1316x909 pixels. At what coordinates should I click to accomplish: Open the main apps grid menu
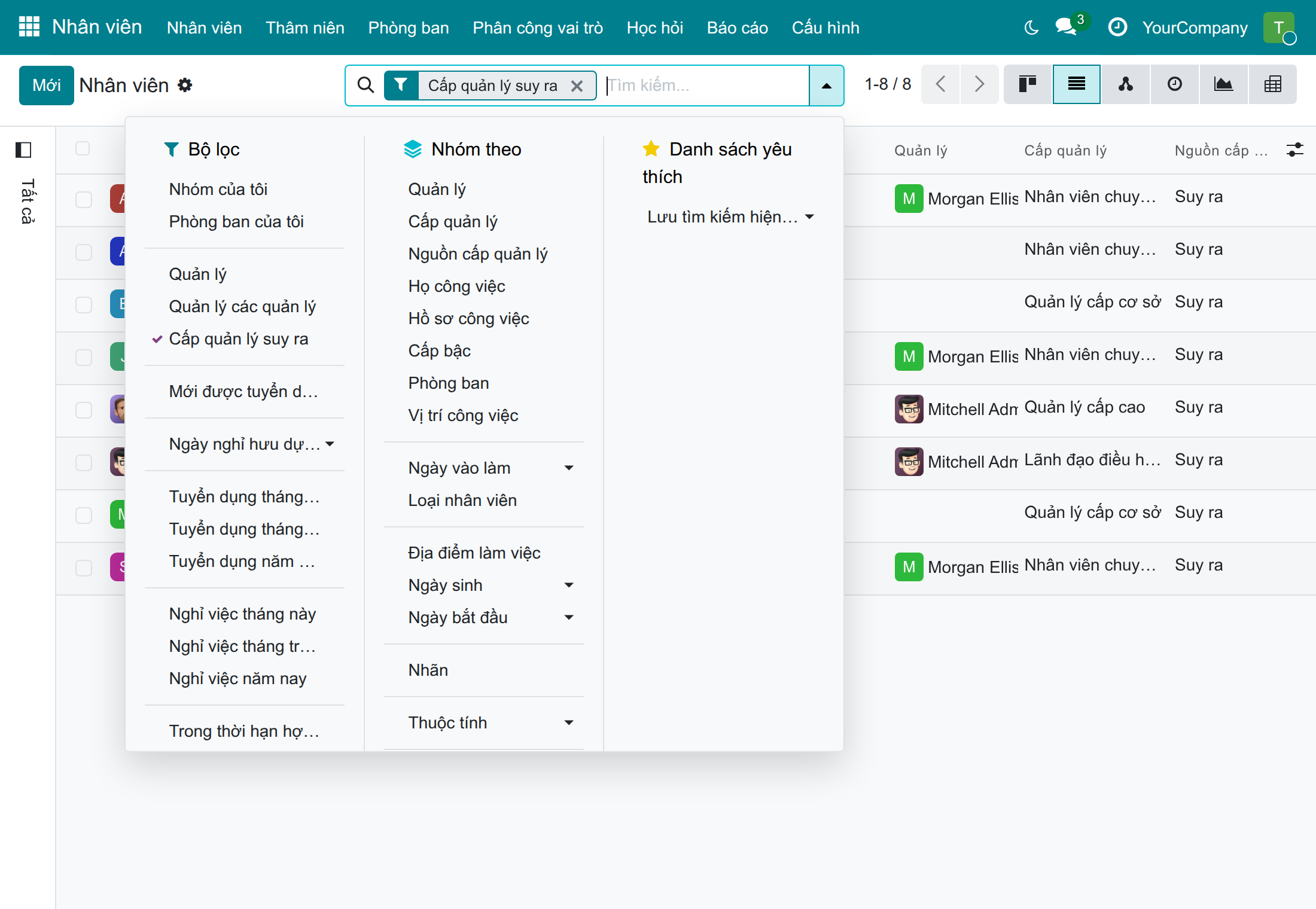pos(29,27)
